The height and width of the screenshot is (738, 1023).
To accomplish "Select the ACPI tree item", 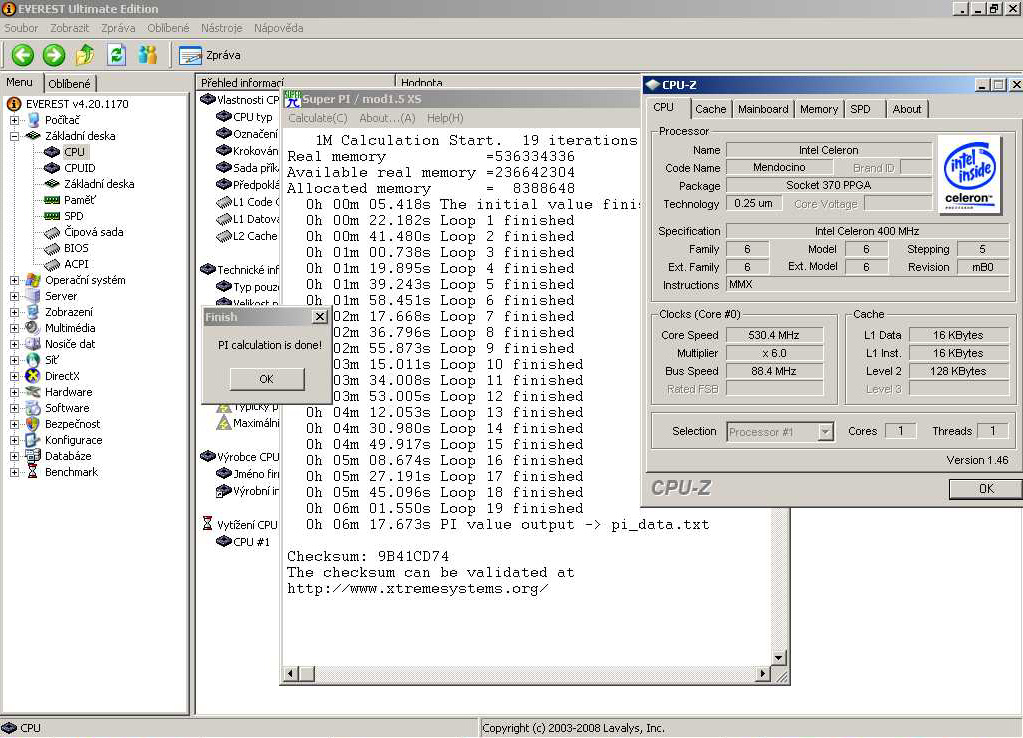I will [x=76, y=264].
